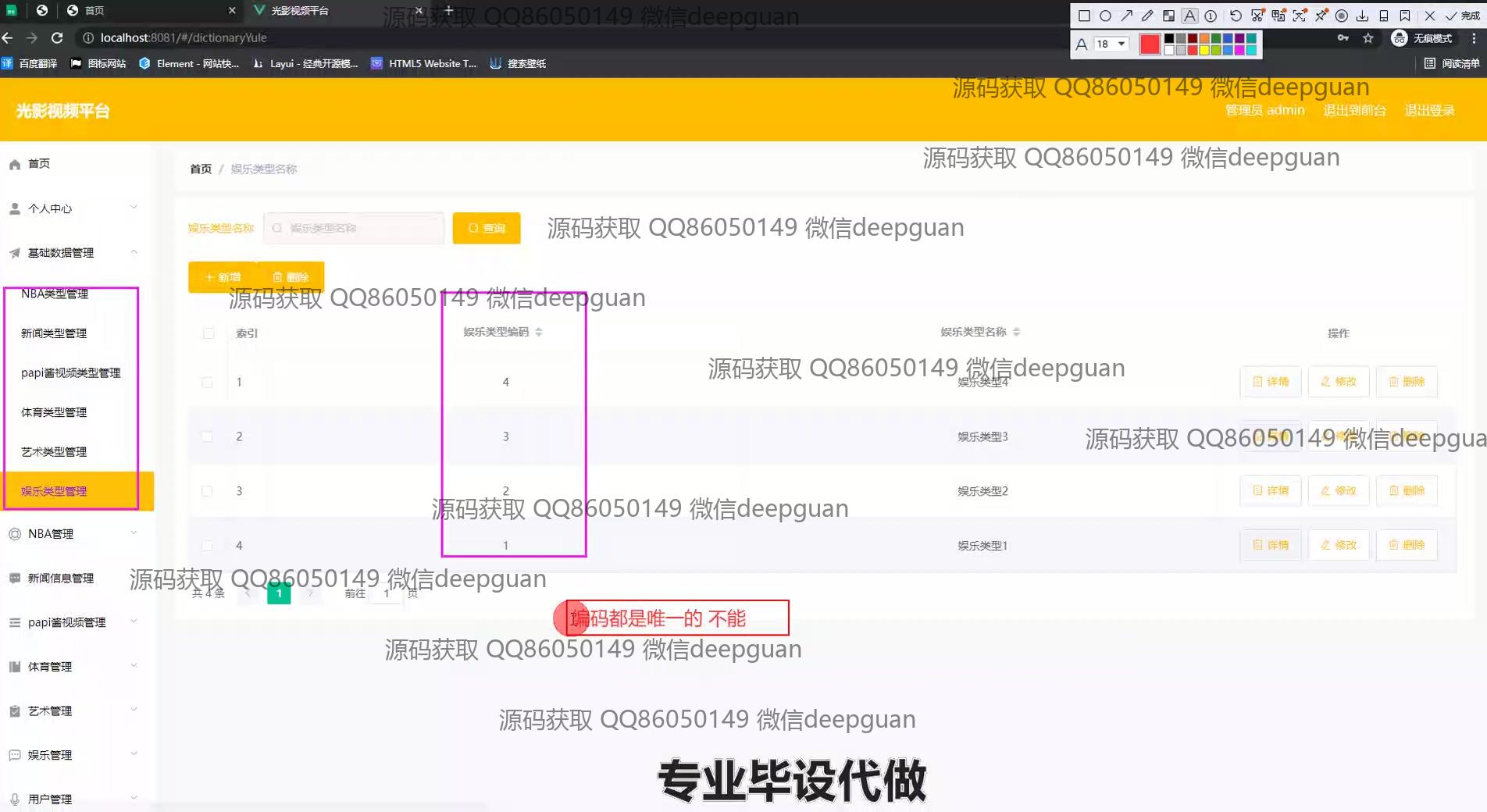1487x812 pixels.
Task: Bookmark page with star icon
Action: 1368,37
